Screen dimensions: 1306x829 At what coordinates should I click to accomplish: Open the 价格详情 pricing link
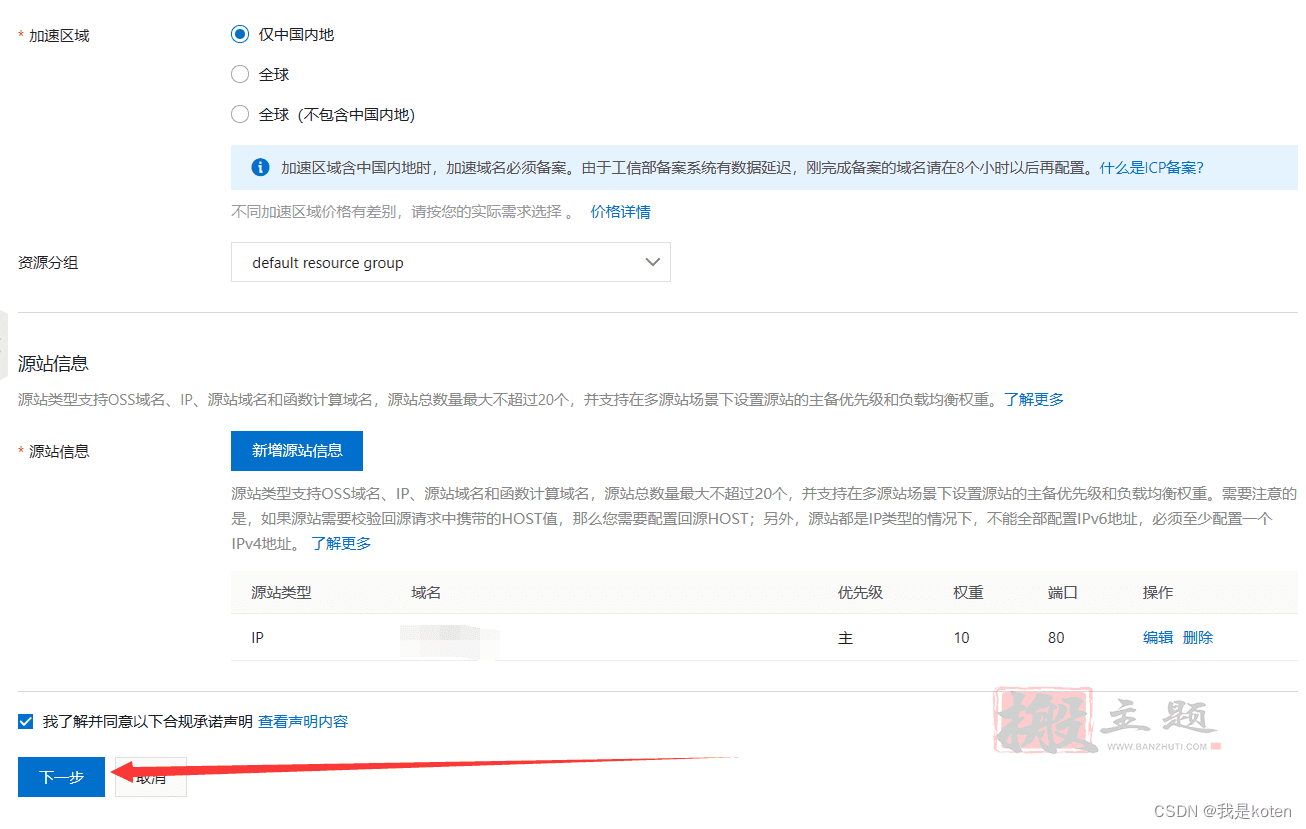coord(620,212)
